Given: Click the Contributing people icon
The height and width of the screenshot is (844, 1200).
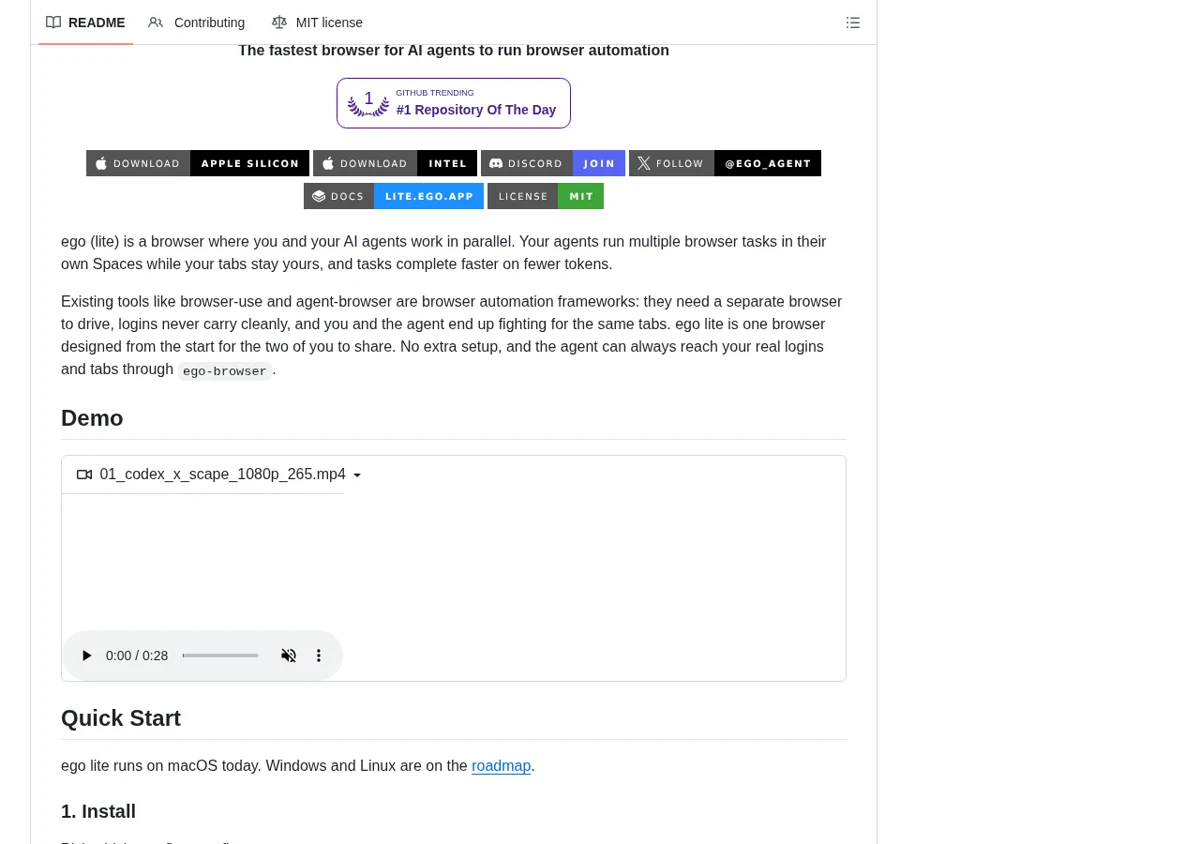Looking at the screenshot, I should point(156,22).
